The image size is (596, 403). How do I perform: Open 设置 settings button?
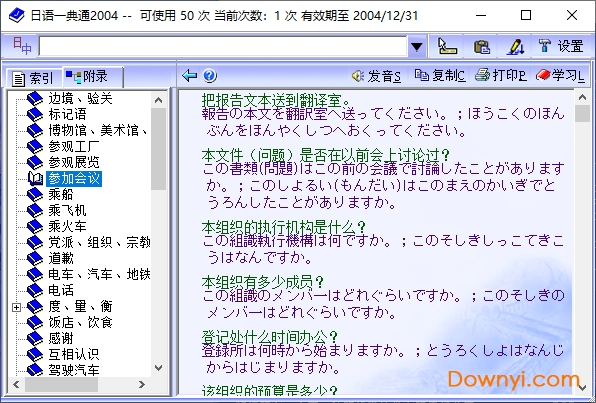coord(561,46)
